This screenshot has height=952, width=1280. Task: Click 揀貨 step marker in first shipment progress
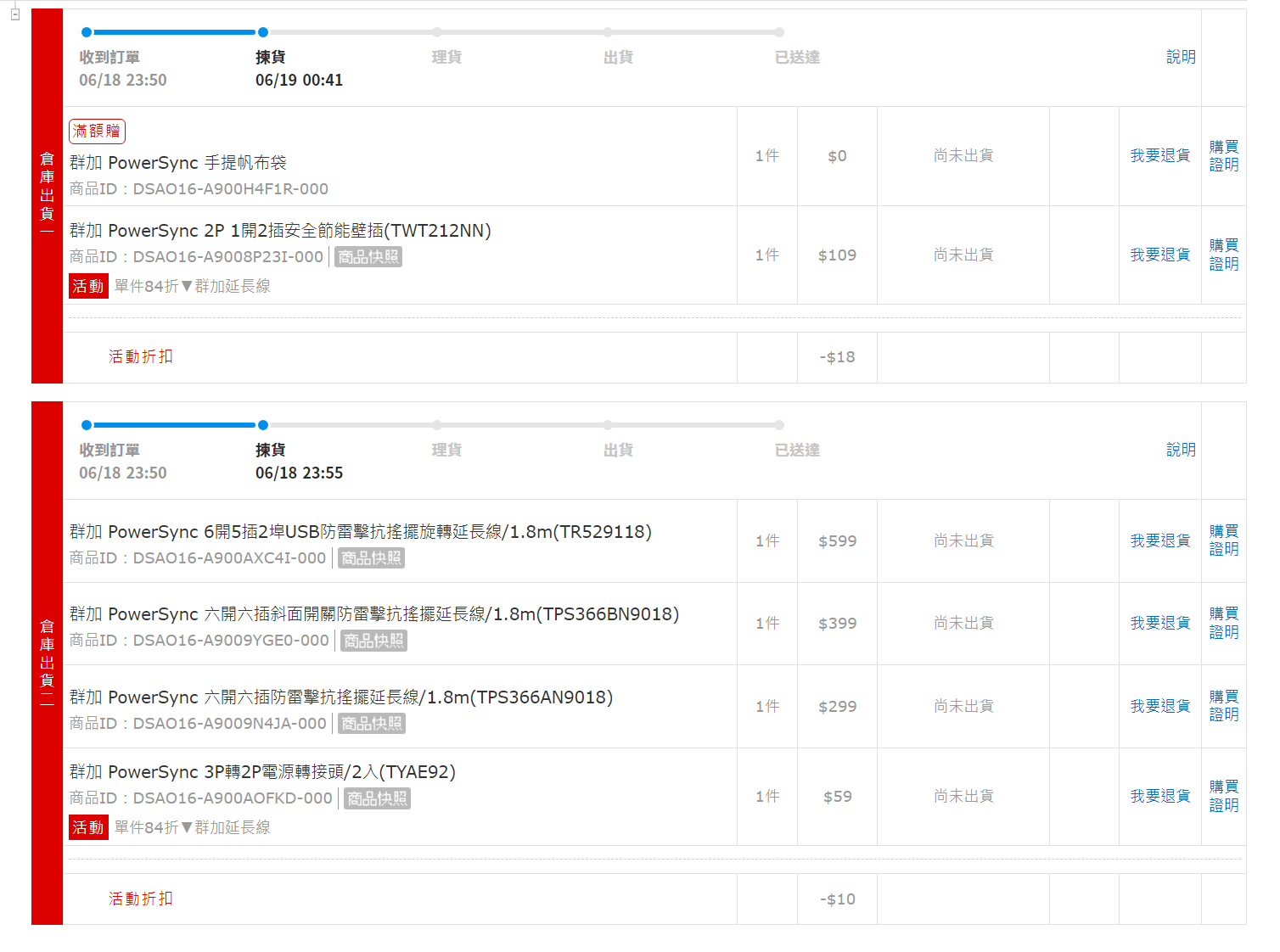point(263,32)
